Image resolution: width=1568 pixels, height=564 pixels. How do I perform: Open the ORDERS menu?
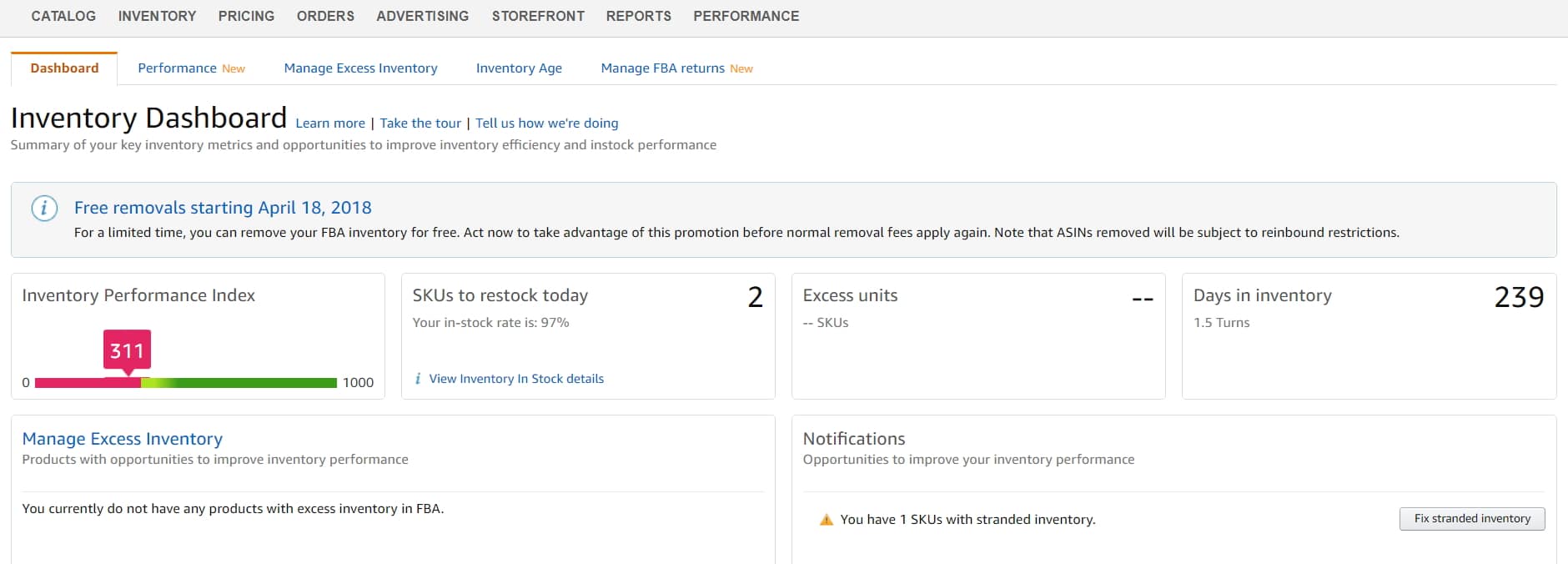point(325,16)
